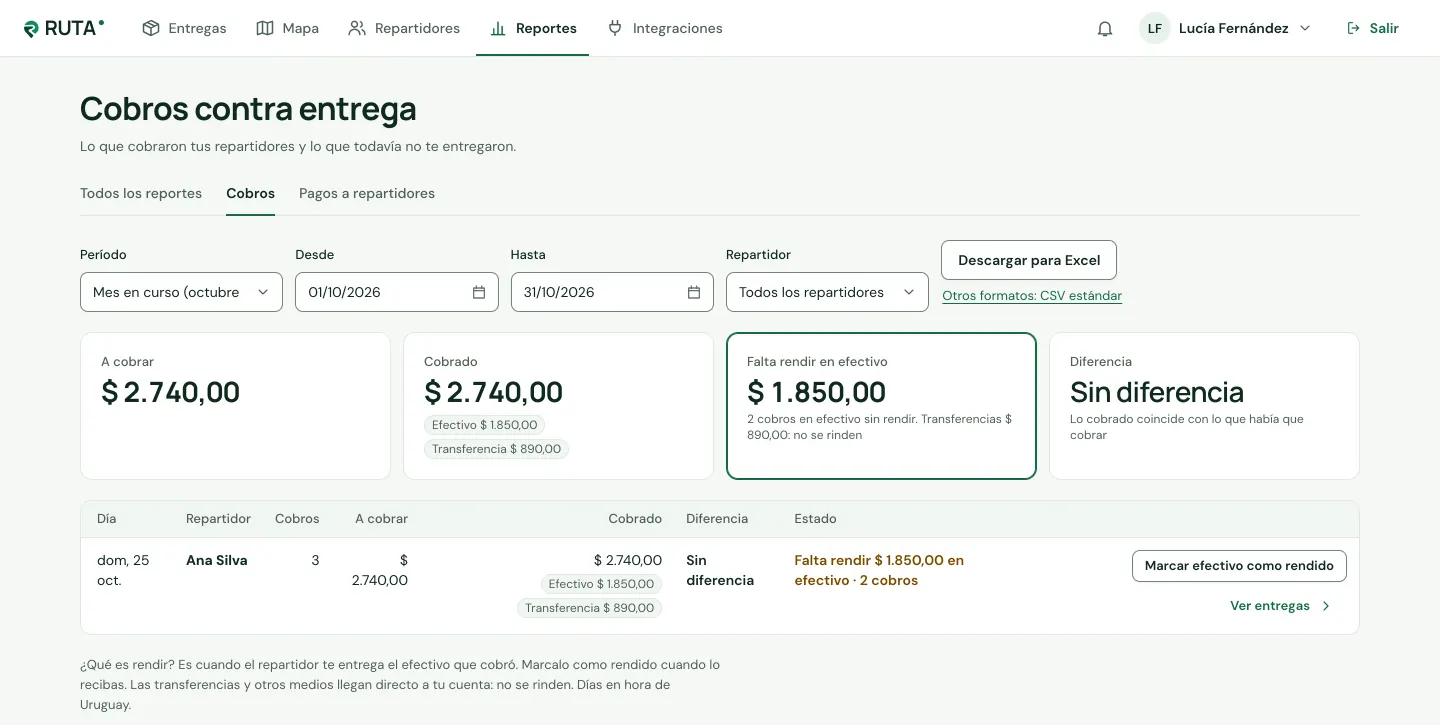Click the Entregas package icon
Image resolution: width=1440 pixels, height=725 pixels.
[x=151, y=28]
